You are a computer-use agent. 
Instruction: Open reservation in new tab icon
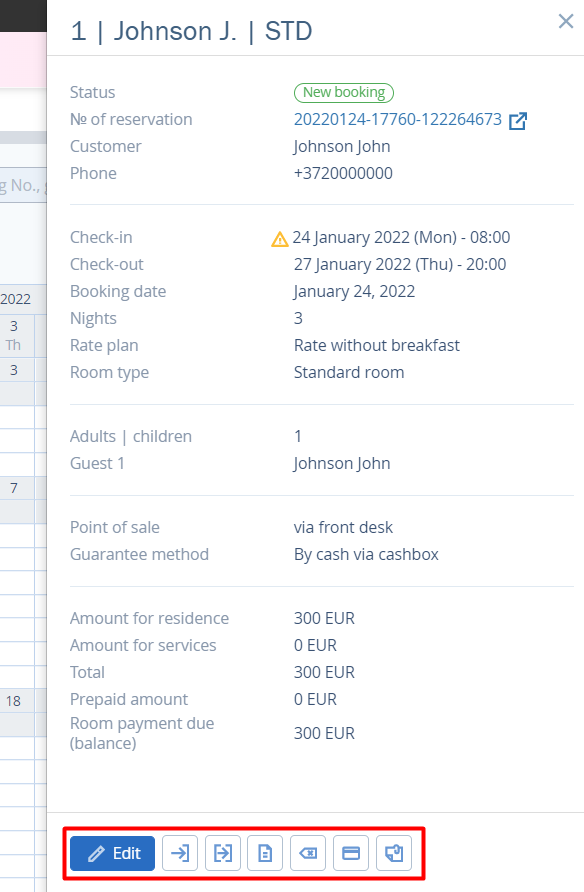point(517,121)
